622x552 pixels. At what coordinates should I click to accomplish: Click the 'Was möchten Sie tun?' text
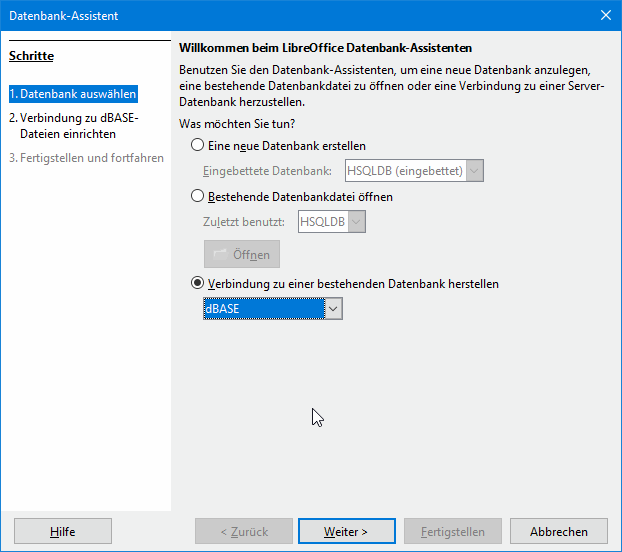pyautogui.click(x=237, y=124)
